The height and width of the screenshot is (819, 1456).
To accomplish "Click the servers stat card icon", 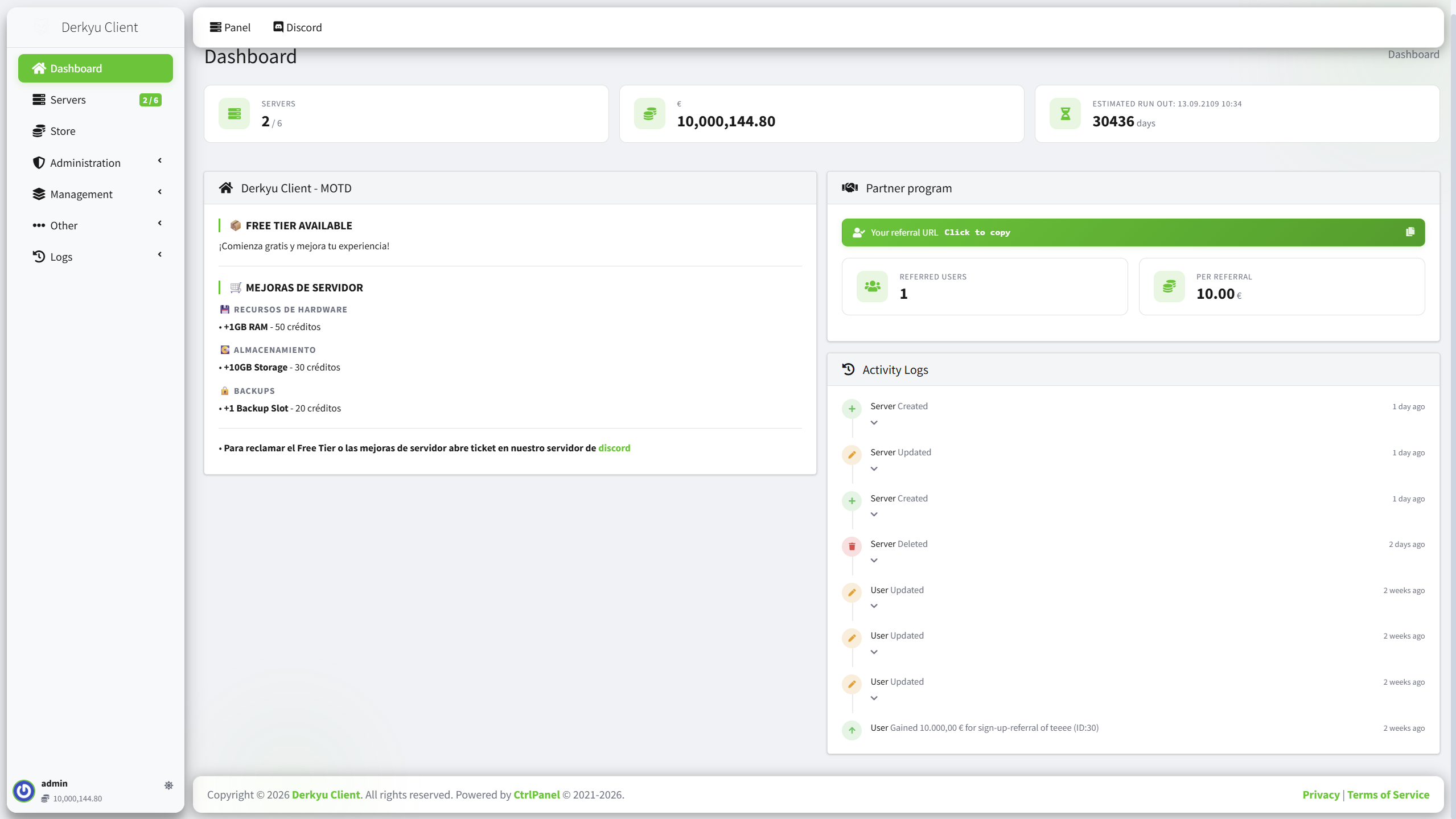I will [235, 114].
